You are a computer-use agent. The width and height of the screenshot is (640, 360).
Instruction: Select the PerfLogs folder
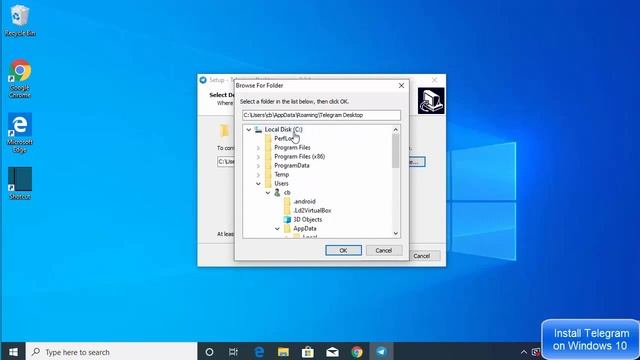pos(284,138)
